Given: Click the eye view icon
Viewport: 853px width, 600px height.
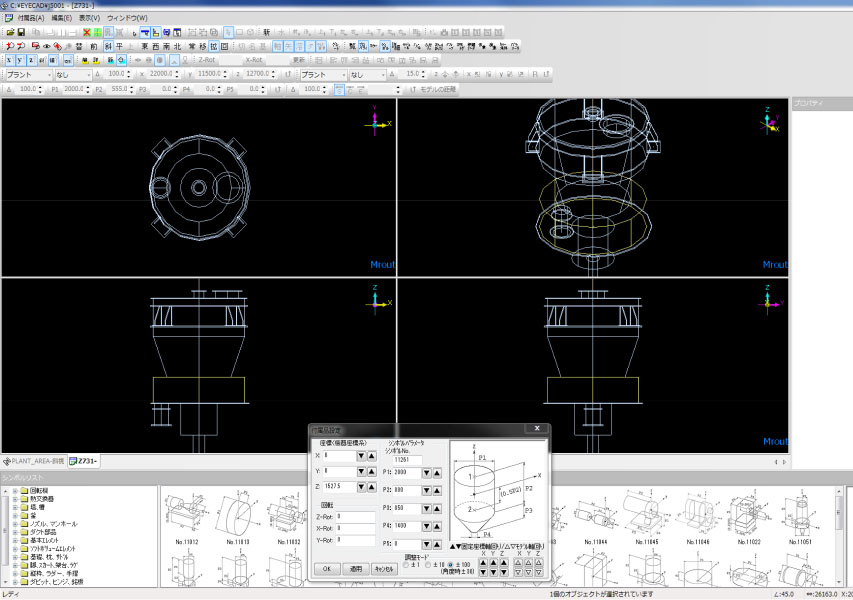Looking at the screenshot, I should pyautogui.click(x=47, y=46).
